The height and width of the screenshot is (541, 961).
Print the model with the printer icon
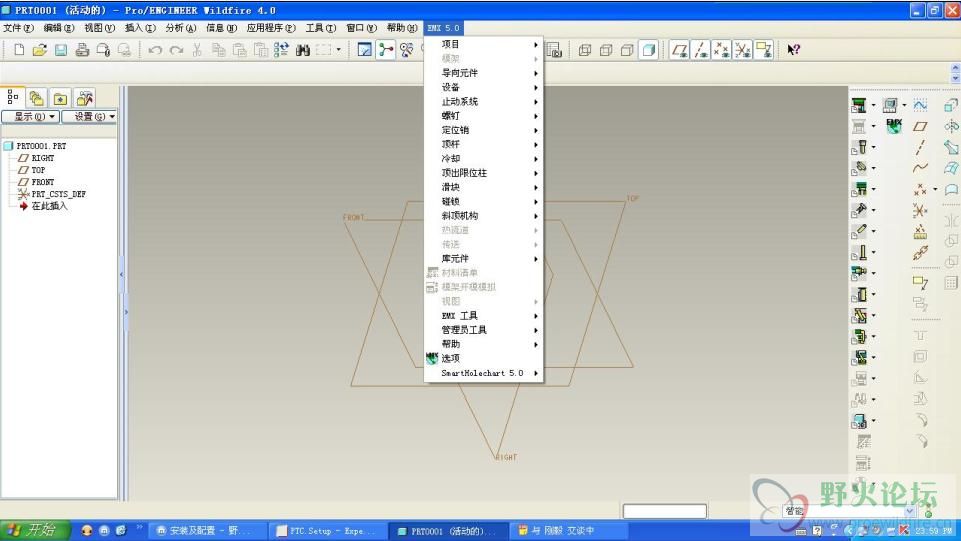click(82, 50)
